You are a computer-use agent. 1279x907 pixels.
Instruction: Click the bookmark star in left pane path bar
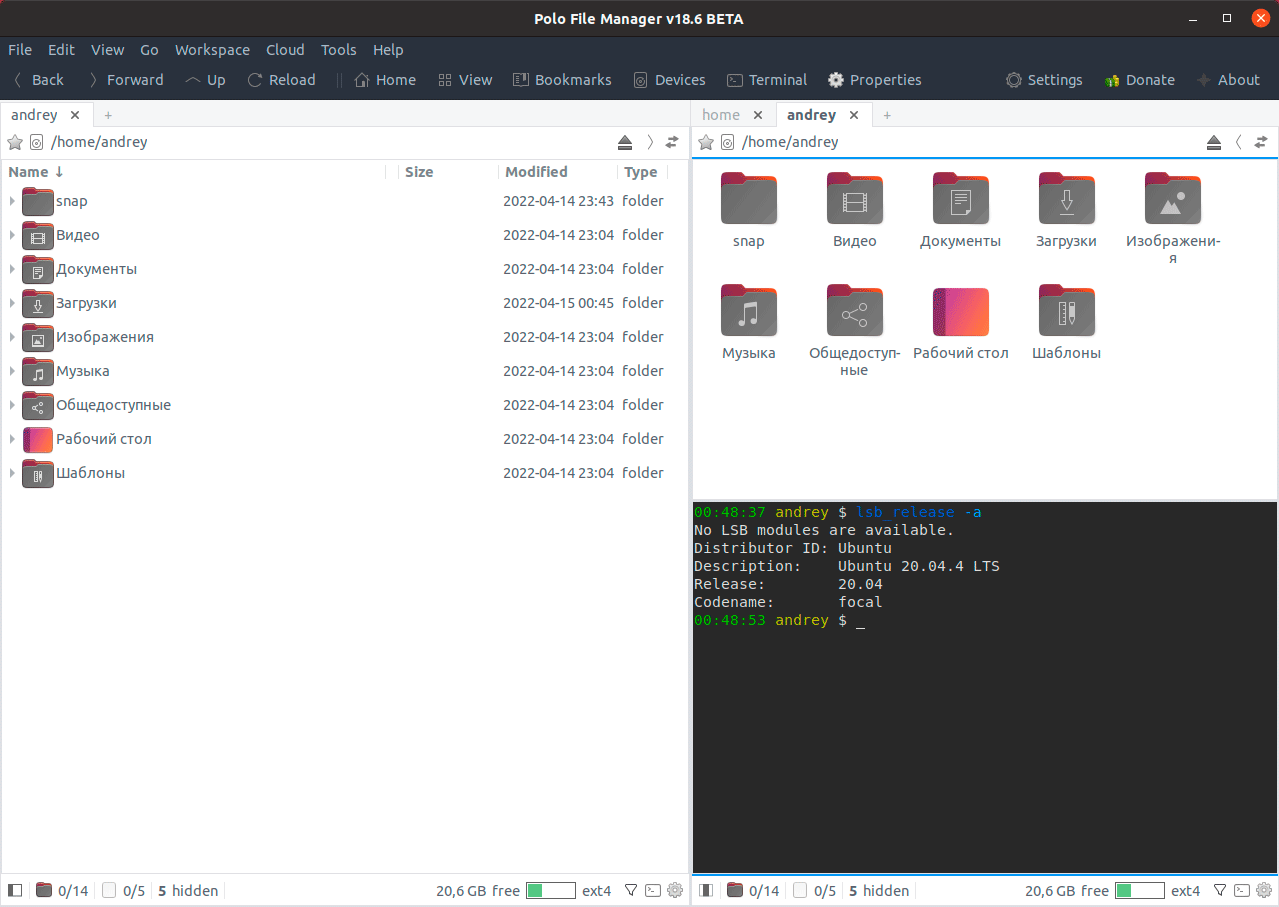15,142
